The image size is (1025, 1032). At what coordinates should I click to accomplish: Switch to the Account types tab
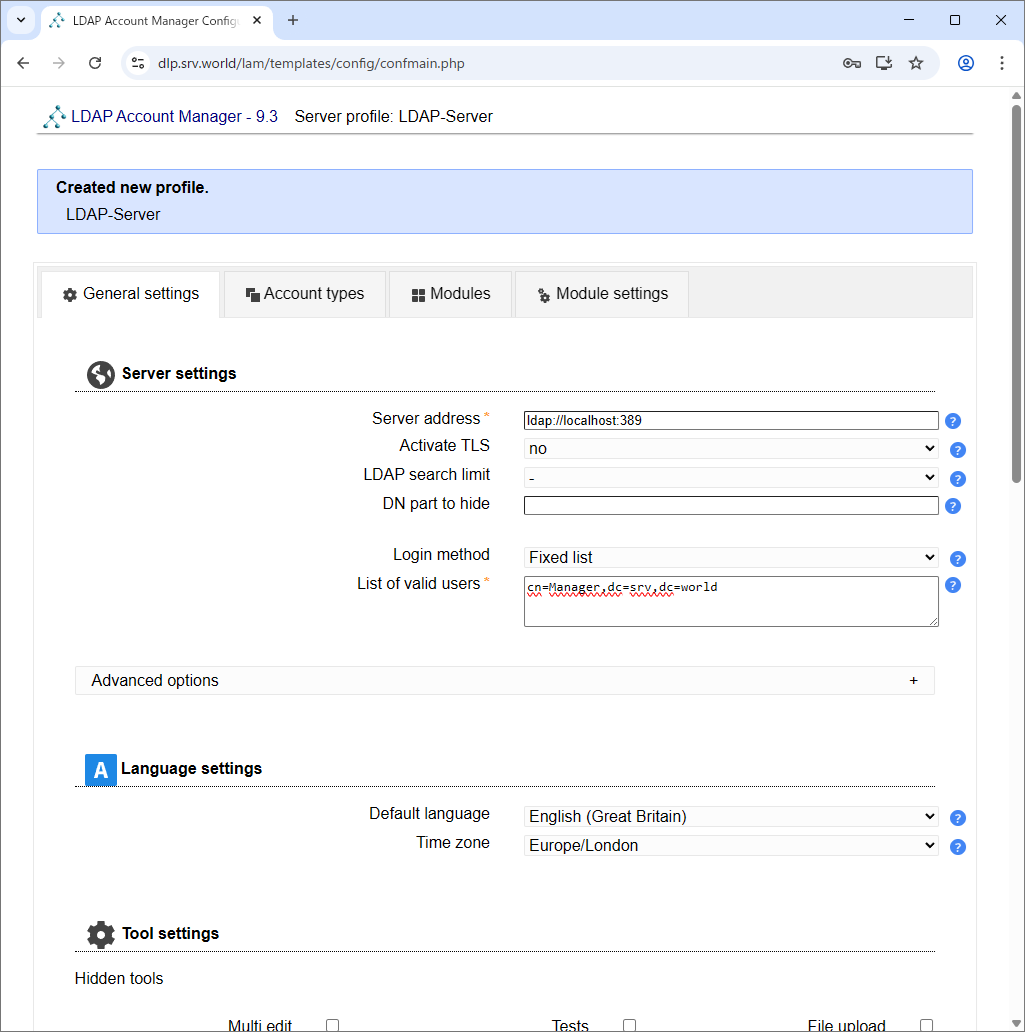tap(305, 294)
